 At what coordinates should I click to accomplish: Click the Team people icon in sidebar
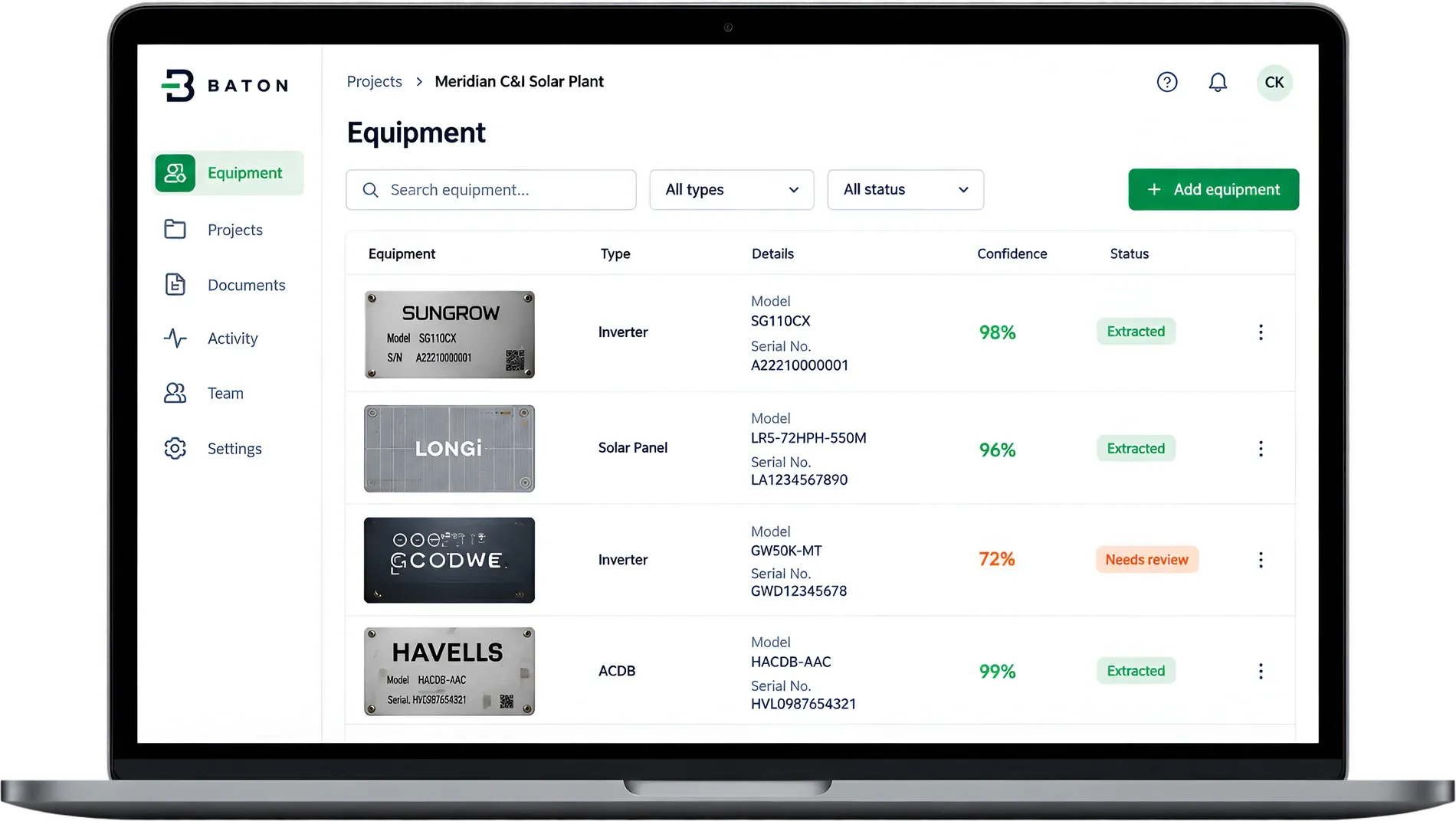tap(175, 393)
